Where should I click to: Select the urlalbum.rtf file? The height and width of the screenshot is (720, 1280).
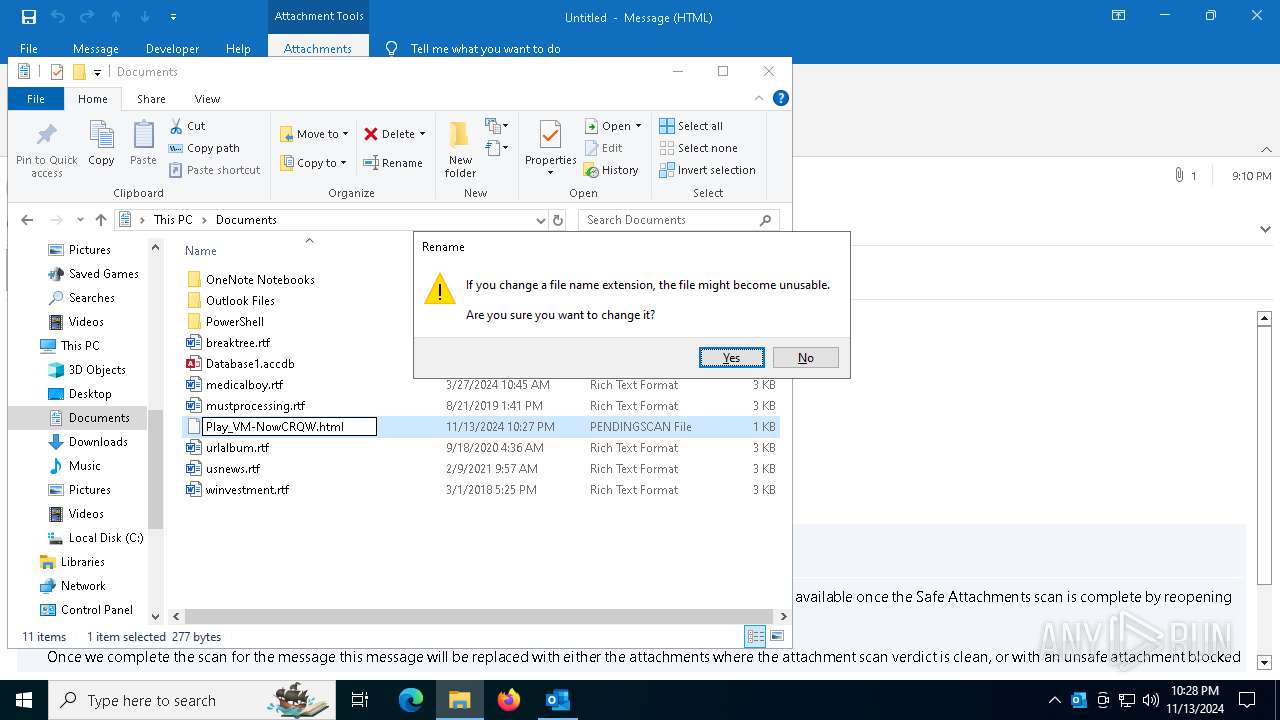[228, 448]
